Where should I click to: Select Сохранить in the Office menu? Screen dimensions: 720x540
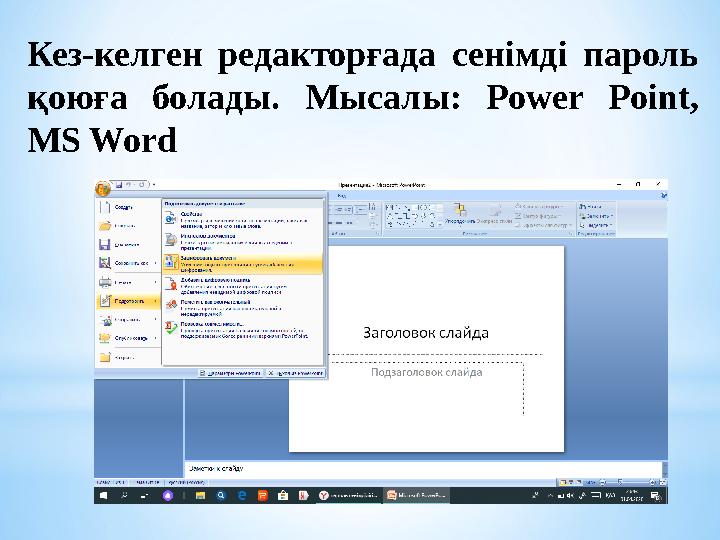(x=128, y=244)
